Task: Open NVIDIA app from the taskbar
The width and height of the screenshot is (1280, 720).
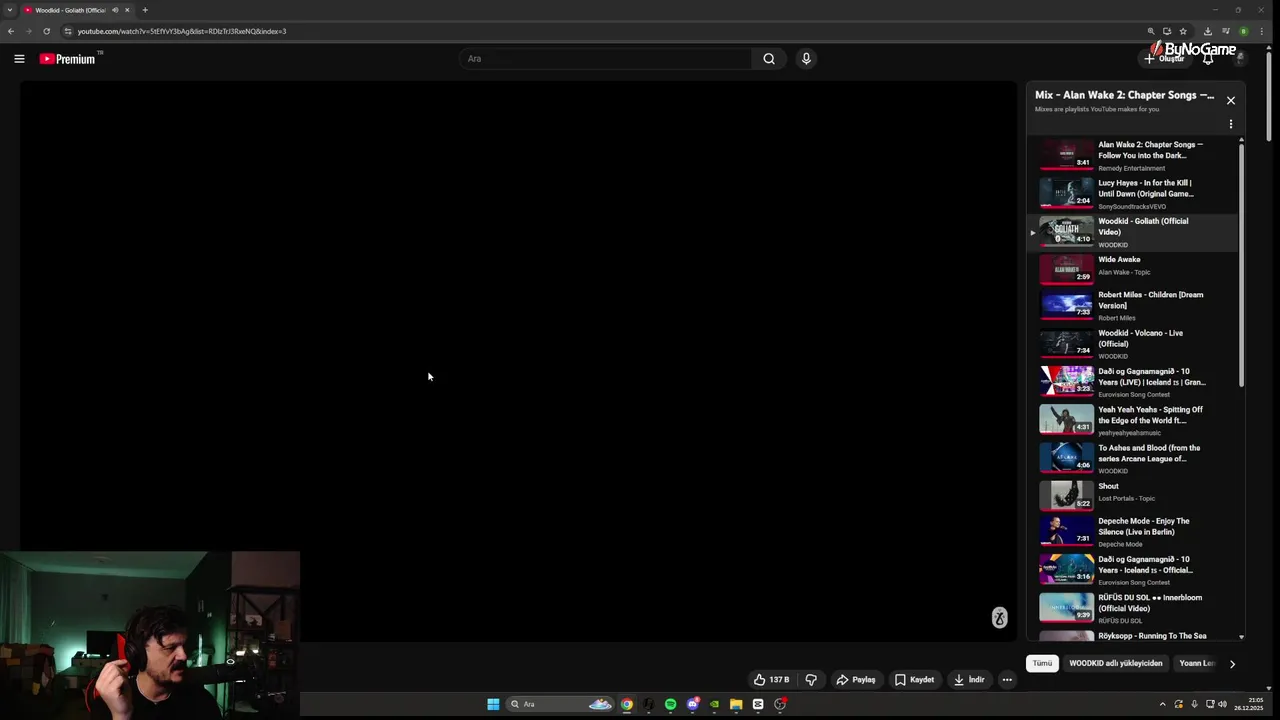Action: click(x=714, y=704)
